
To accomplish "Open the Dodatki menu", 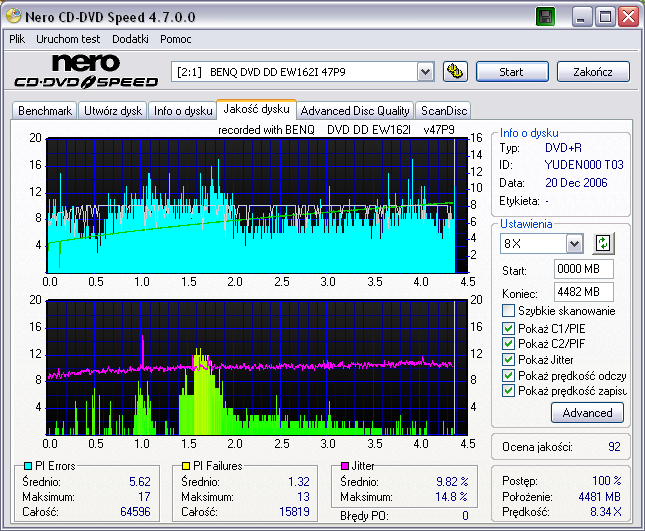I will tap(130, 39).
